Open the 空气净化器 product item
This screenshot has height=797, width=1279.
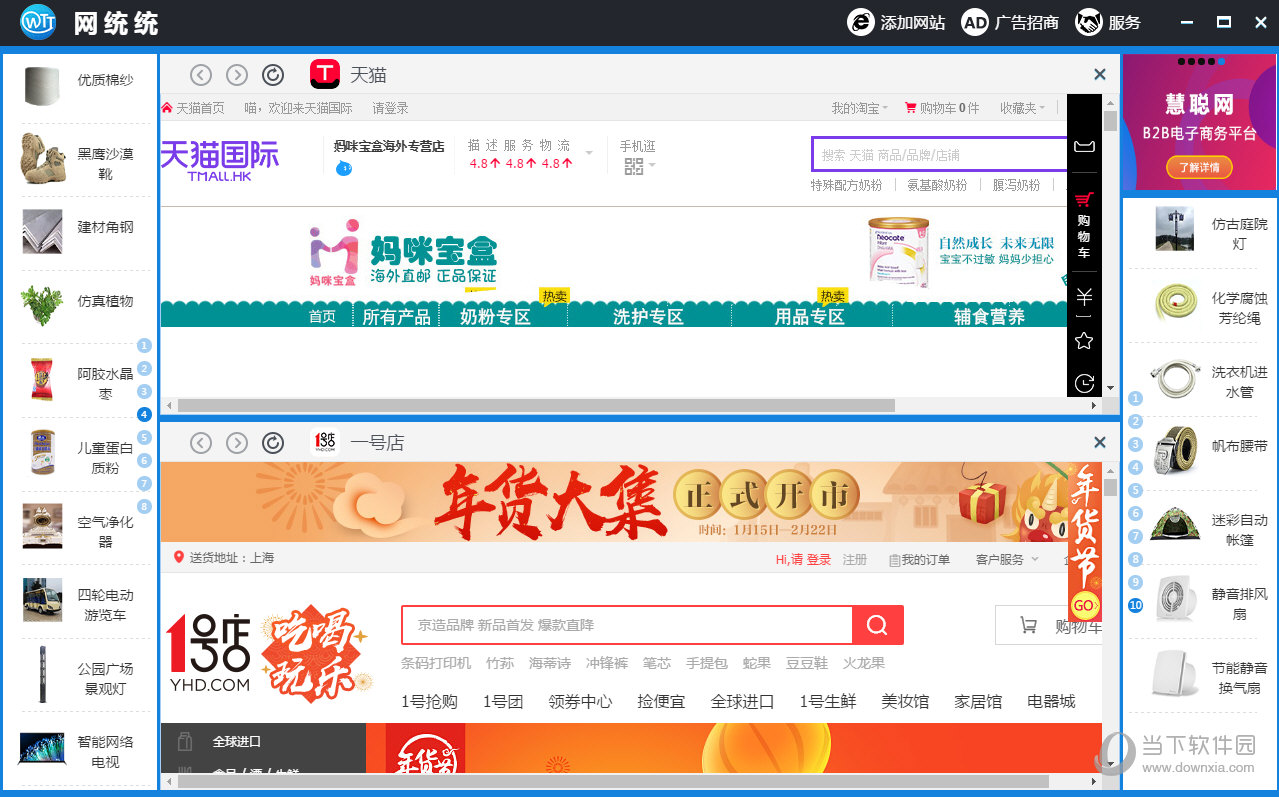click(x=80, y=527)
